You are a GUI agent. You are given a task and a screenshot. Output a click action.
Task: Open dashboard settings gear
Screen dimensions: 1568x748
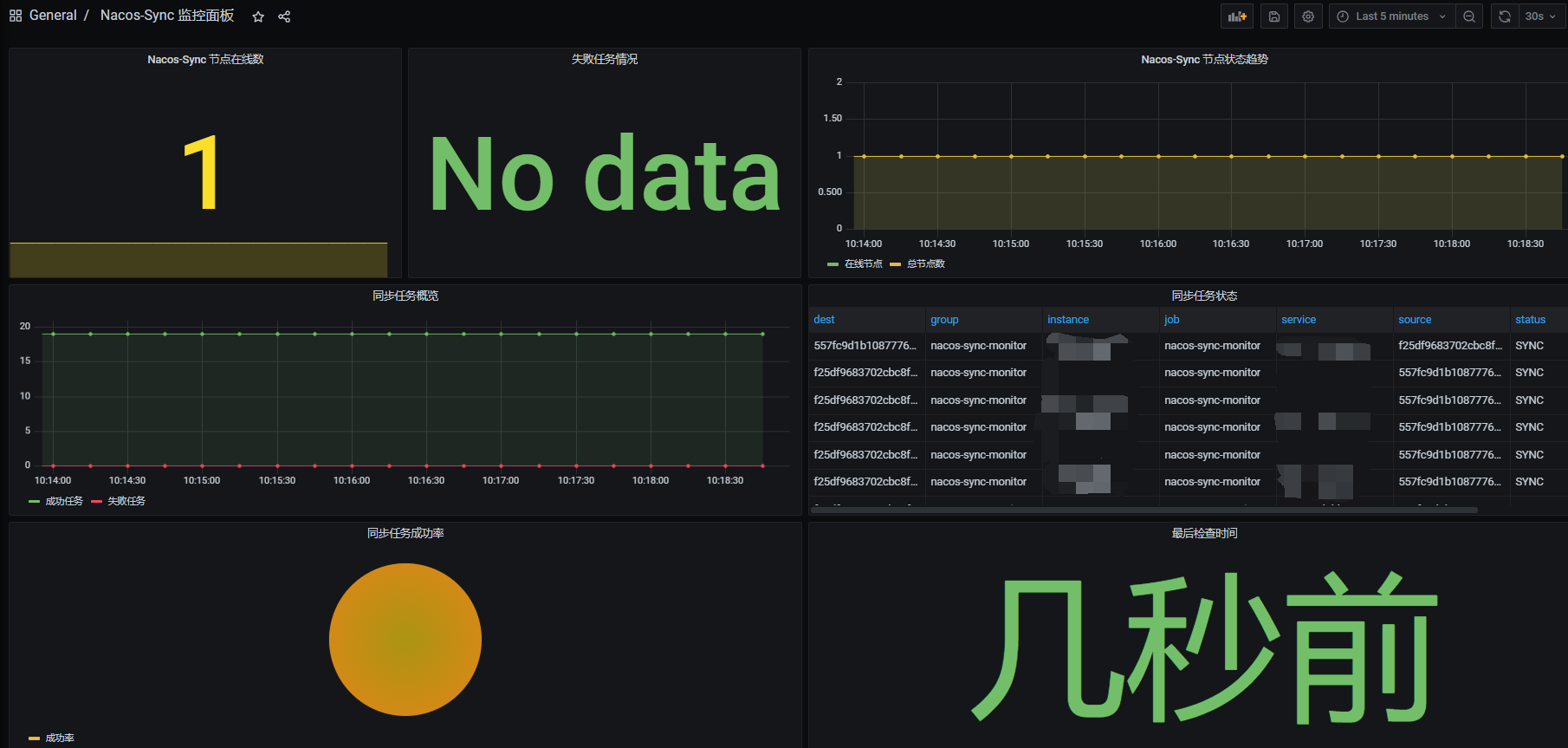pos(1308,16)
